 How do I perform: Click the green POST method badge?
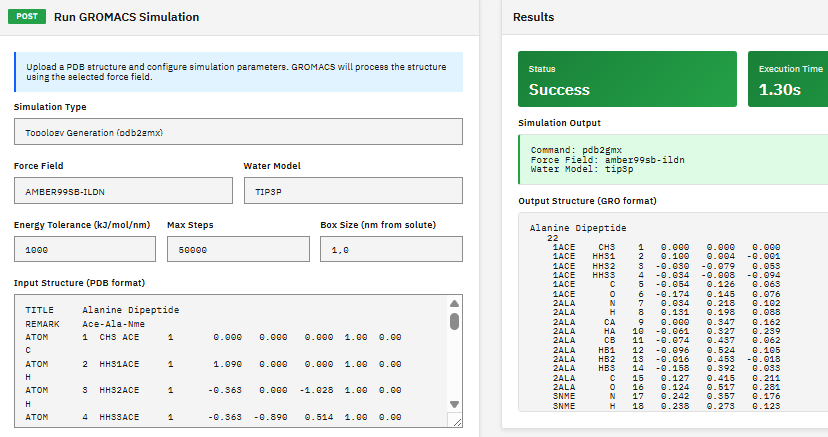pos(28,17)
